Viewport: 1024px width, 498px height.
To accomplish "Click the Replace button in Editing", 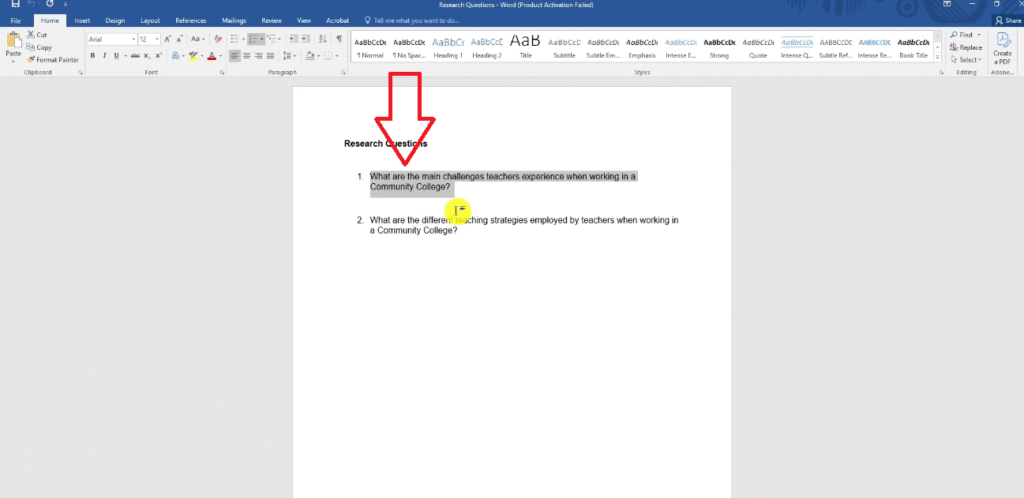I will tap(966, 47).
